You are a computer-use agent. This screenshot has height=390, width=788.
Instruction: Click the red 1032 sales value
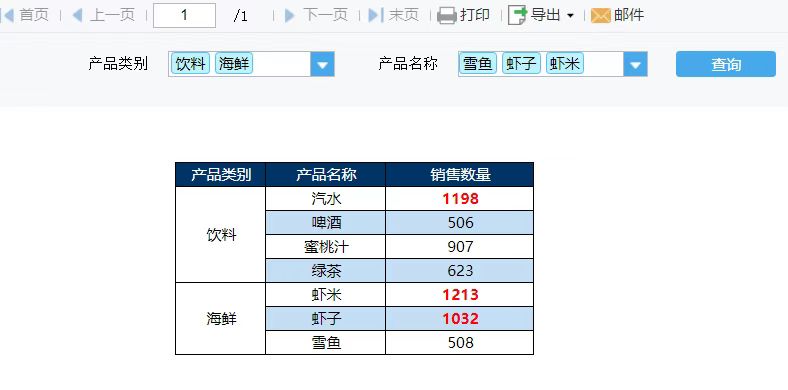point(460,319)
